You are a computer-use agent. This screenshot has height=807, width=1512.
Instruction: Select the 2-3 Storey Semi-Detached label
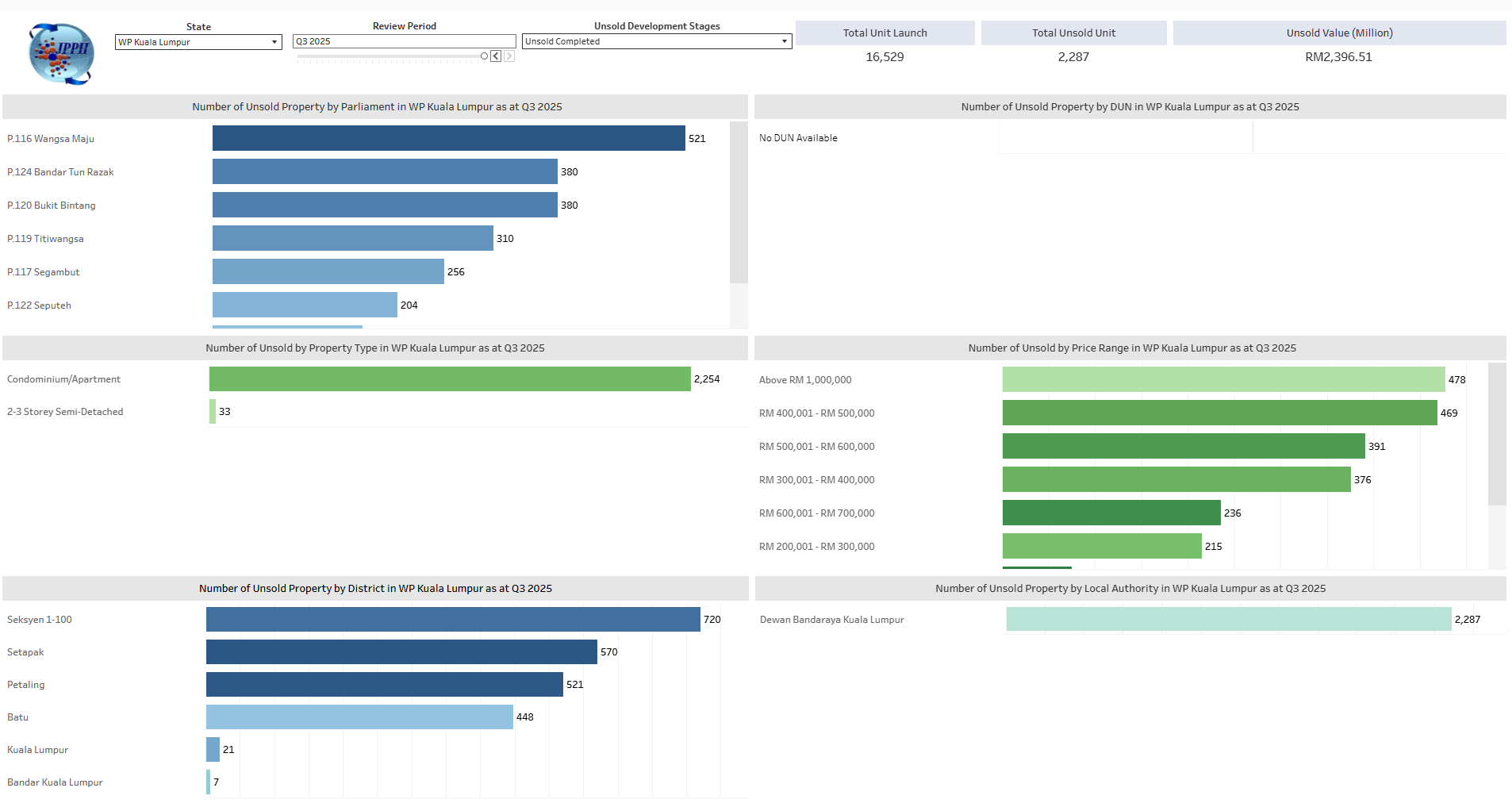point(65,412)
